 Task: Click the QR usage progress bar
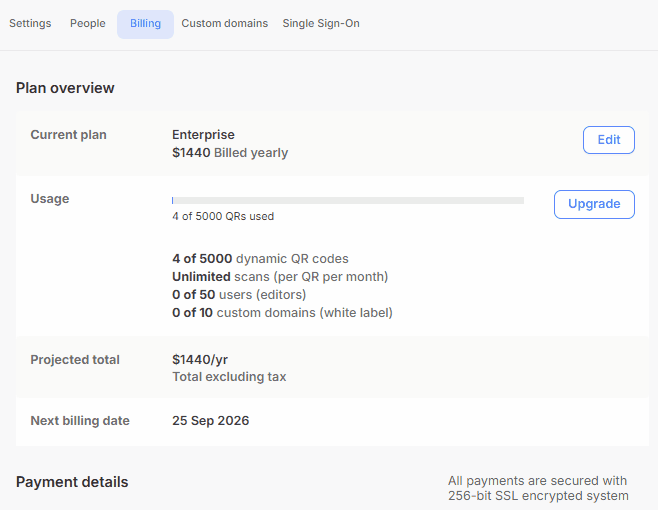click(x=347, y=200)
